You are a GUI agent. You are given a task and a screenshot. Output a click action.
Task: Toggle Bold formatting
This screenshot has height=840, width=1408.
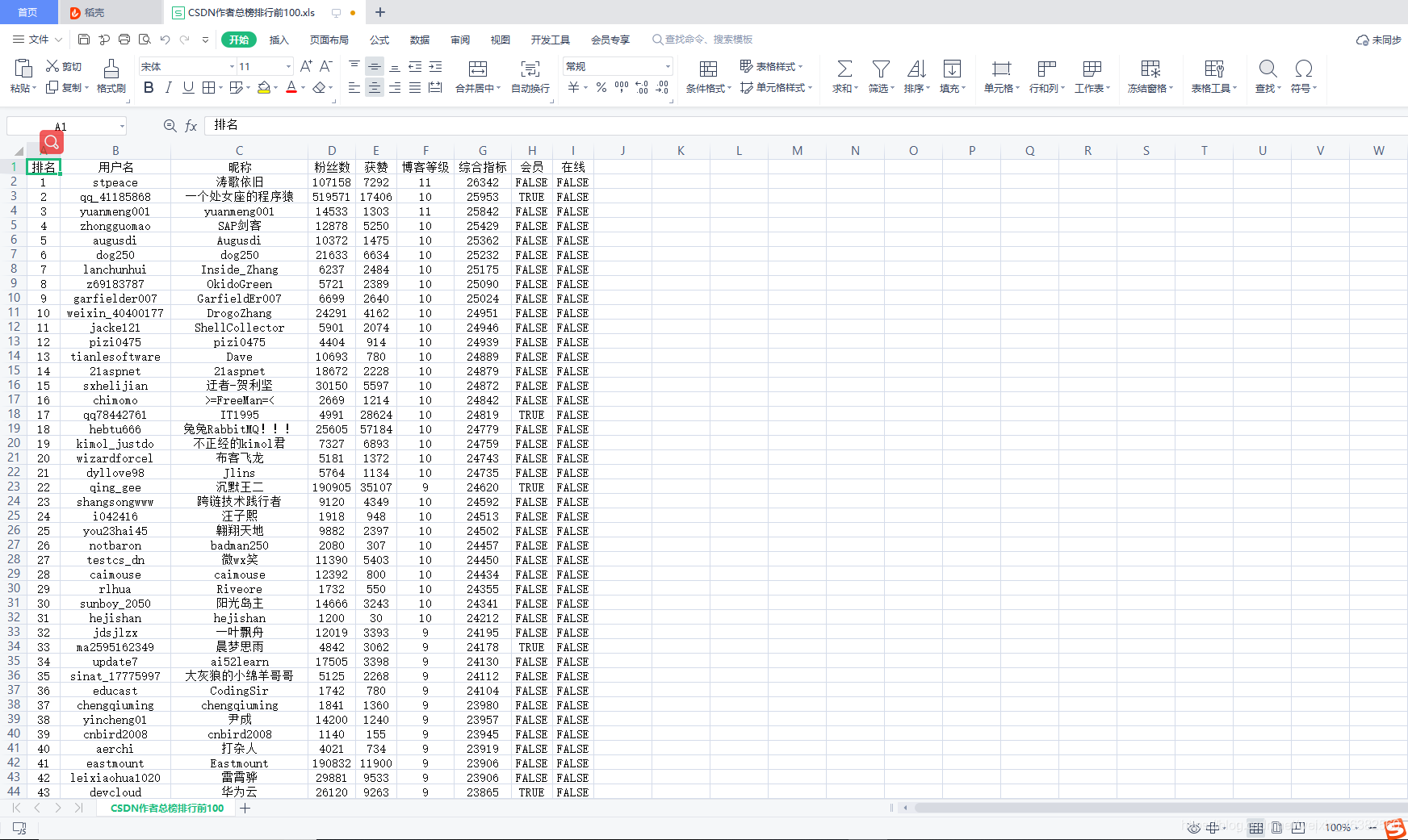[x=149, y=87]
